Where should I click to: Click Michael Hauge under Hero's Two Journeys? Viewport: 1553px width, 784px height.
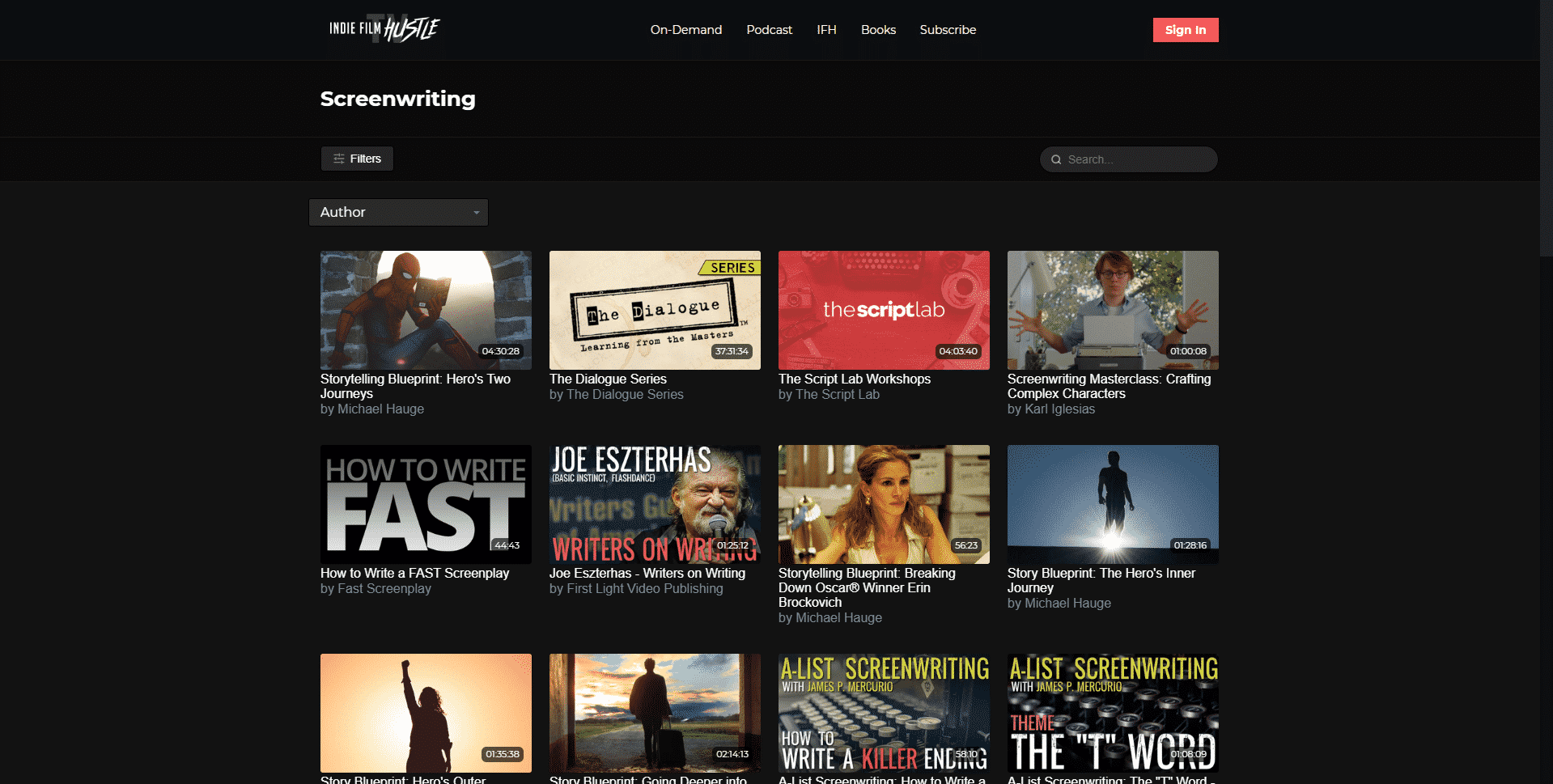click(x=380, y=409)
